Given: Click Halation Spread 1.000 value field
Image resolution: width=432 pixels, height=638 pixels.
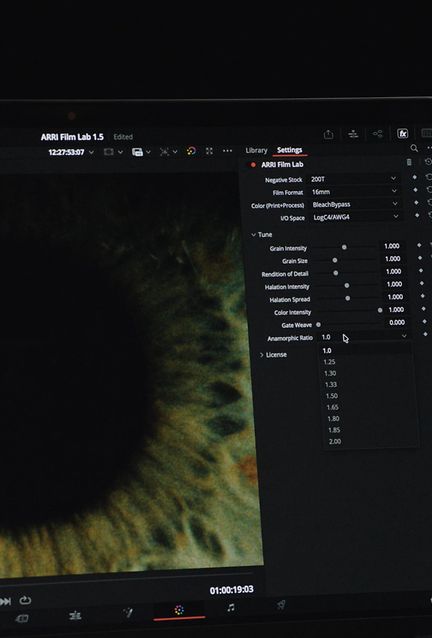Looking at the screenshot, I should (395, 297).
